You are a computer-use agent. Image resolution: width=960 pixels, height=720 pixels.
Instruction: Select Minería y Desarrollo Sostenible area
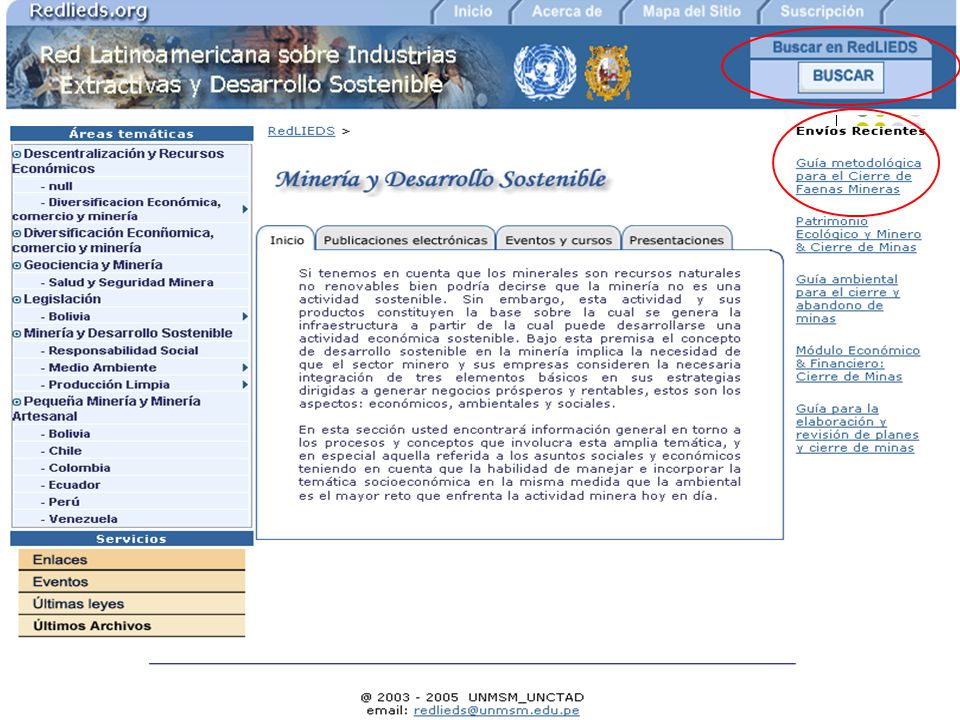point(128,333)
